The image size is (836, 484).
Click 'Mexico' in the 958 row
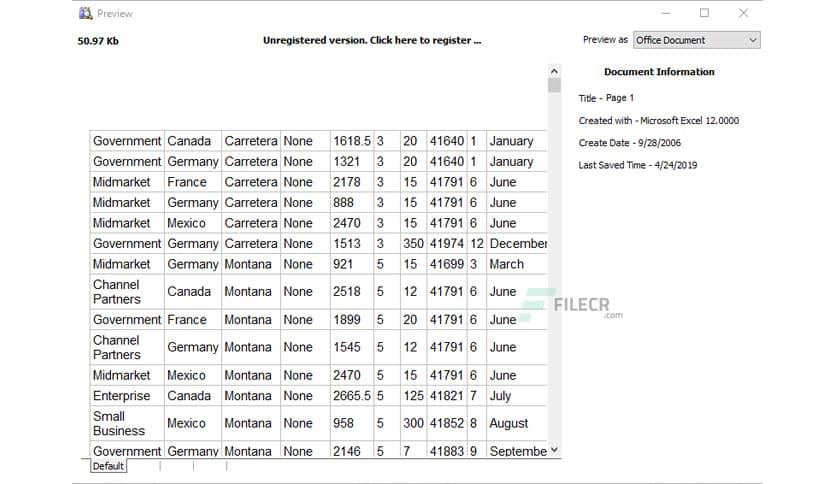pyautogui.click(x=193, y=423)
